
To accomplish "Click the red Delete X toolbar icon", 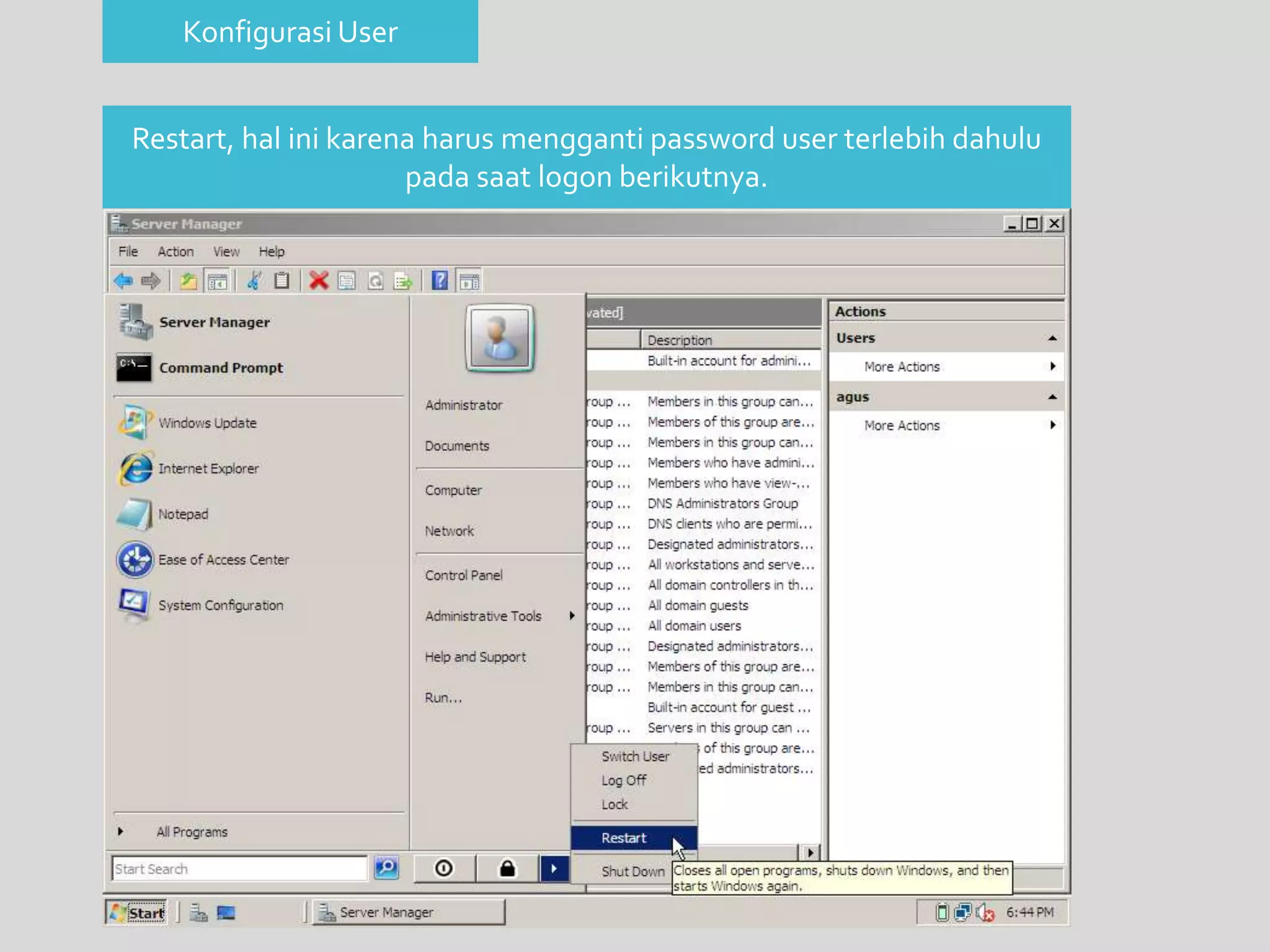I will tap(319, 281).
